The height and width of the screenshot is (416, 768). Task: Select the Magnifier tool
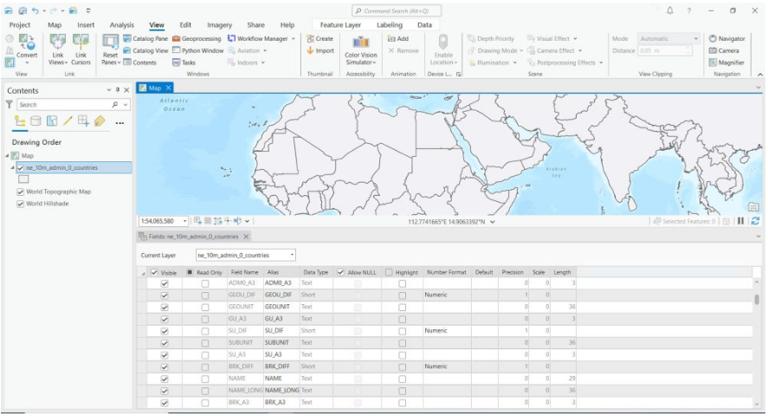coord(727,63)
